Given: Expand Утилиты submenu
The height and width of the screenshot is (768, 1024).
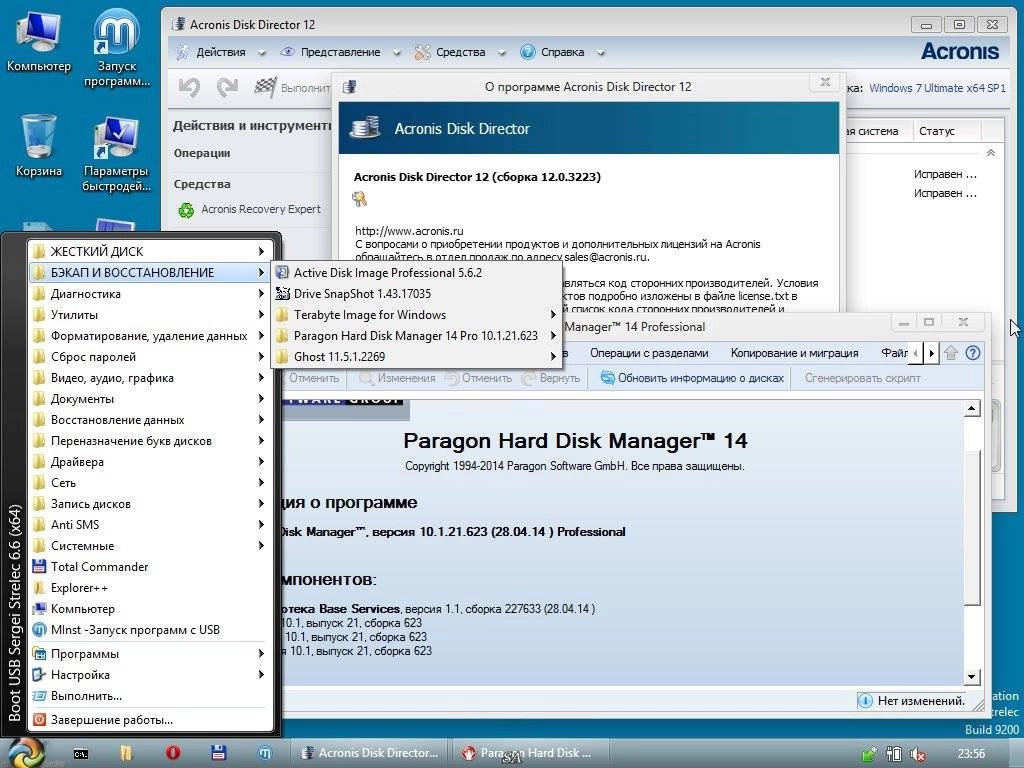Looking at the screenshot, I should (x=151, y=315).
